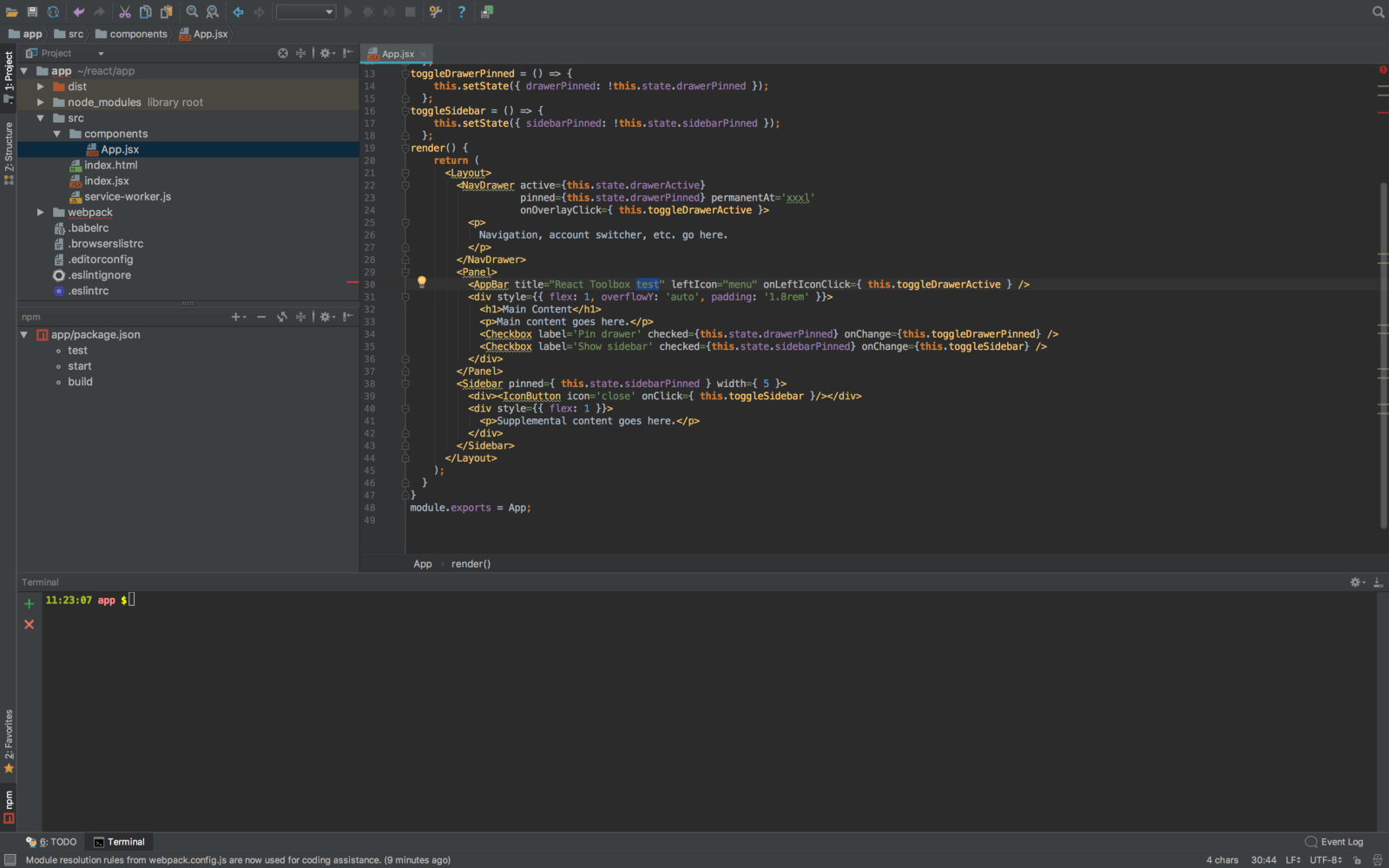Switch to the TODO tool window tab
Viewport: 1389px width, 868px height.
(51, 842)
